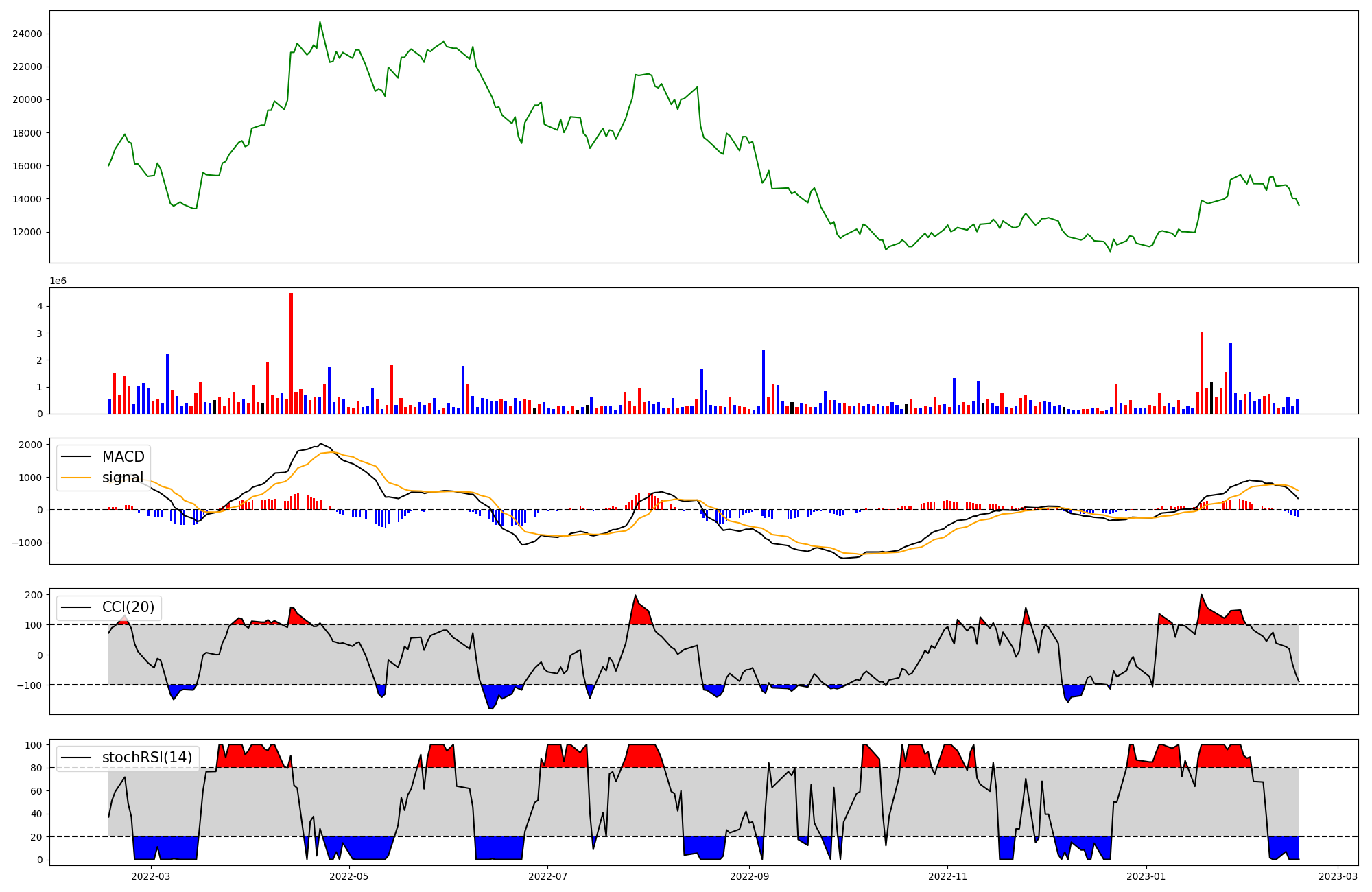
Task: Click the 80 label on the stochRSI axis
Action: [36, 768]
